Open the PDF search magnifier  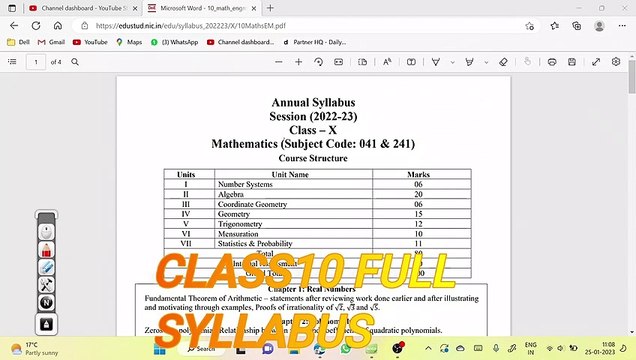75,62
